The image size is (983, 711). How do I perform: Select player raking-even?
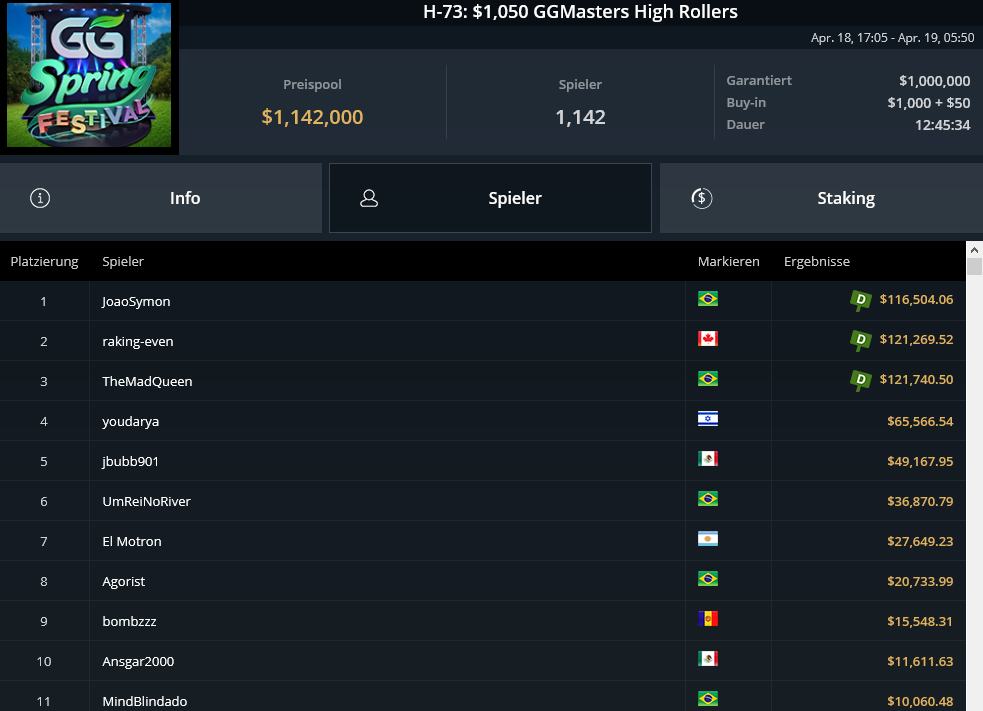coord(138,342)
